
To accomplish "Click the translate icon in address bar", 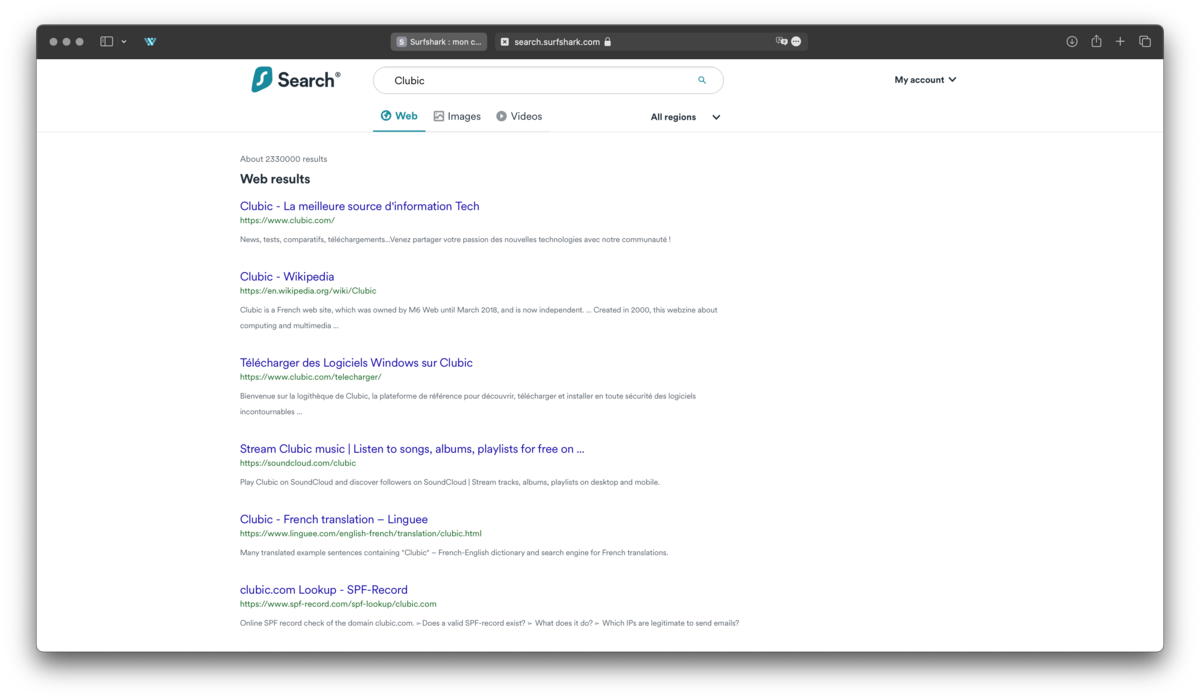I will [781, 42].
